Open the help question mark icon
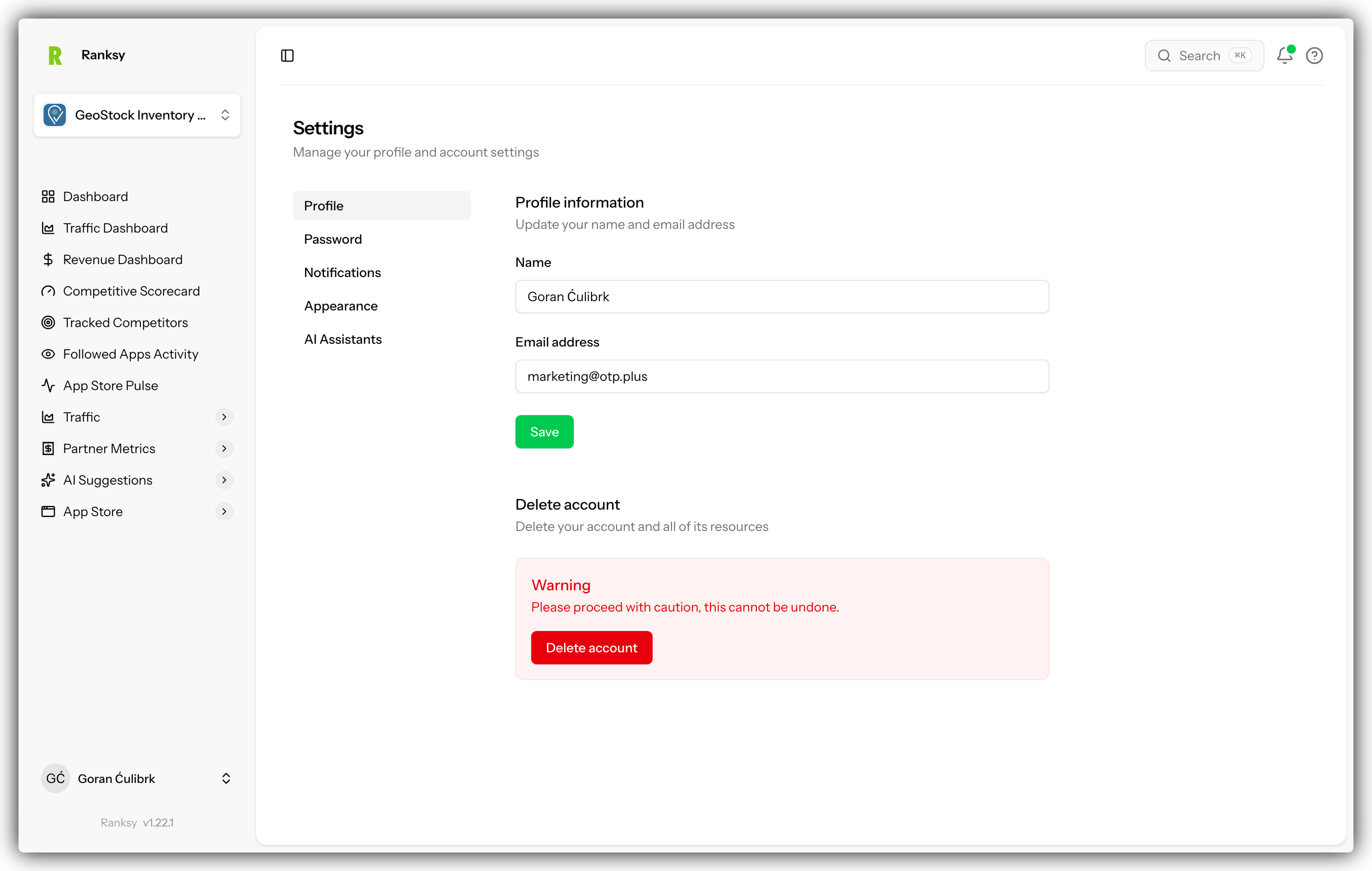The height and width of the screenshot is (871, 1372). coord(1315,55)
